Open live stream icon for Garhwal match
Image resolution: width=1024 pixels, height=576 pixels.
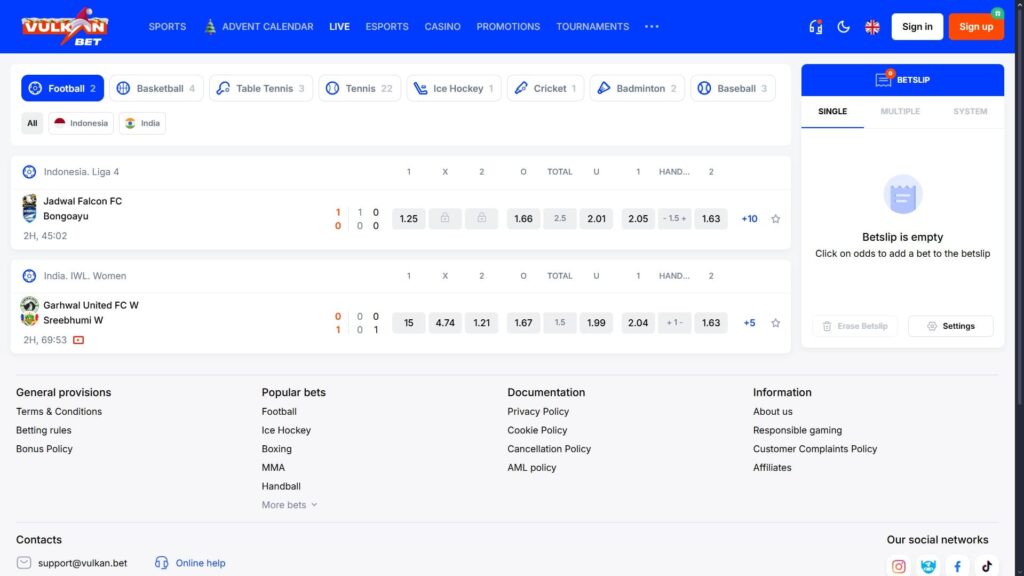[x=78, y=340]
